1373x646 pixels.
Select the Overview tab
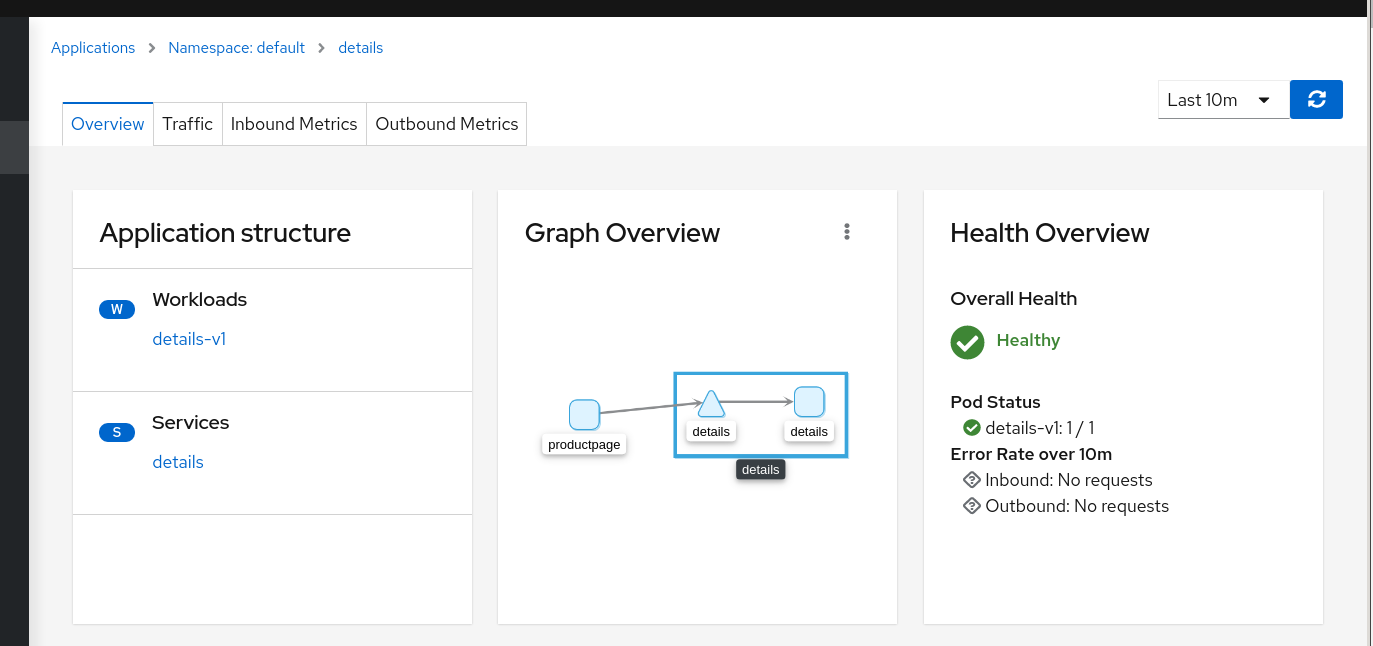[x=108, y=124]
